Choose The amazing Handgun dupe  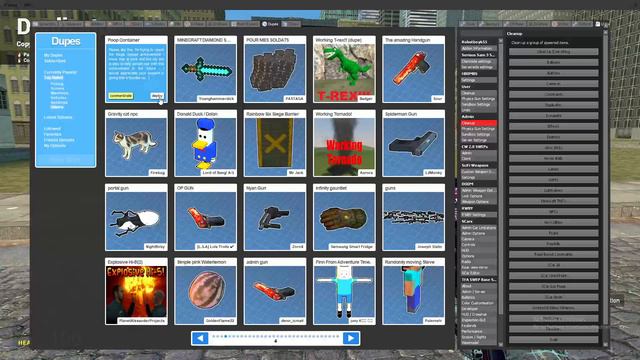pyautogui.click(x=413, y=69)
